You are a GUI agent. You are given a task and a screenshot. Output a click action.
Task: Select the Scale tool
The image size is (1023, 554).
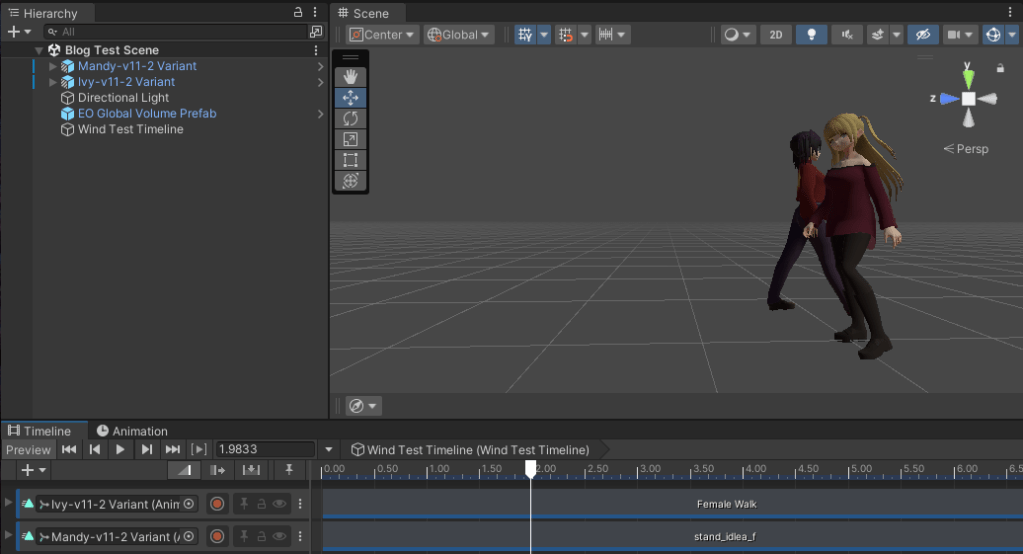click(x=350, y=140)
